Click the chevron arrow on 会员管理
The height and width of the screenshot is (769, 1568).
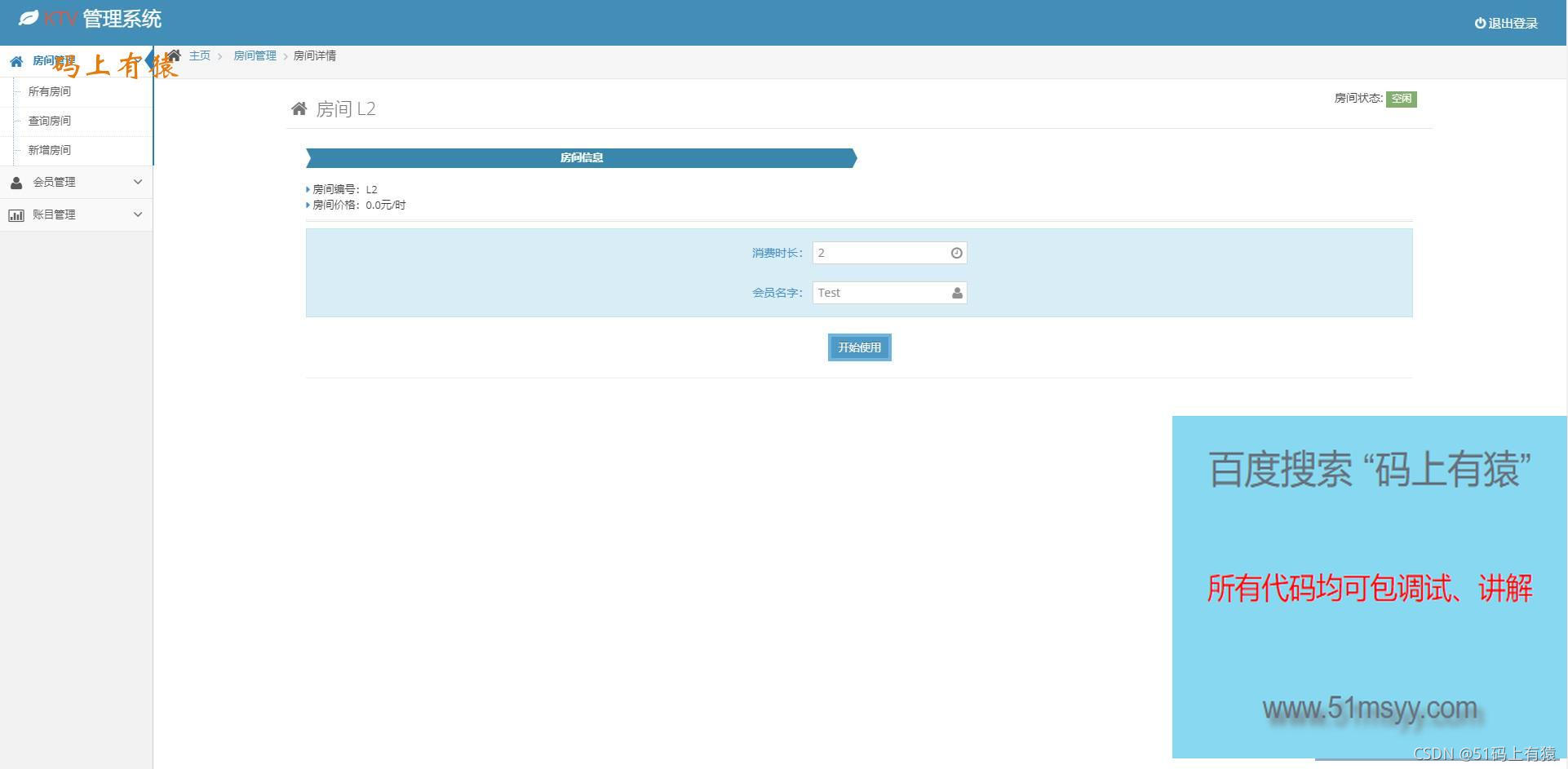138,182
